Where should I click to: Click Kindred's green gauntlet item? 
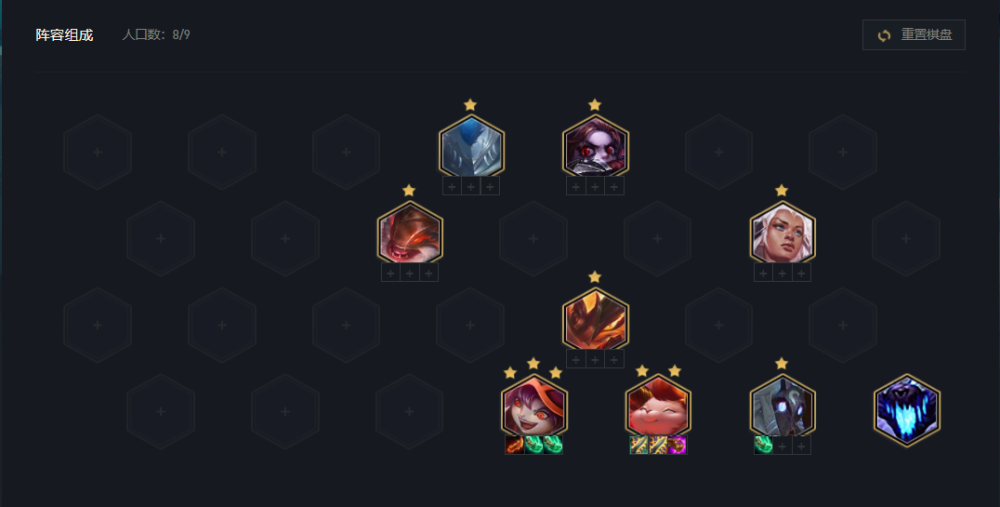[x=763, y=445]
